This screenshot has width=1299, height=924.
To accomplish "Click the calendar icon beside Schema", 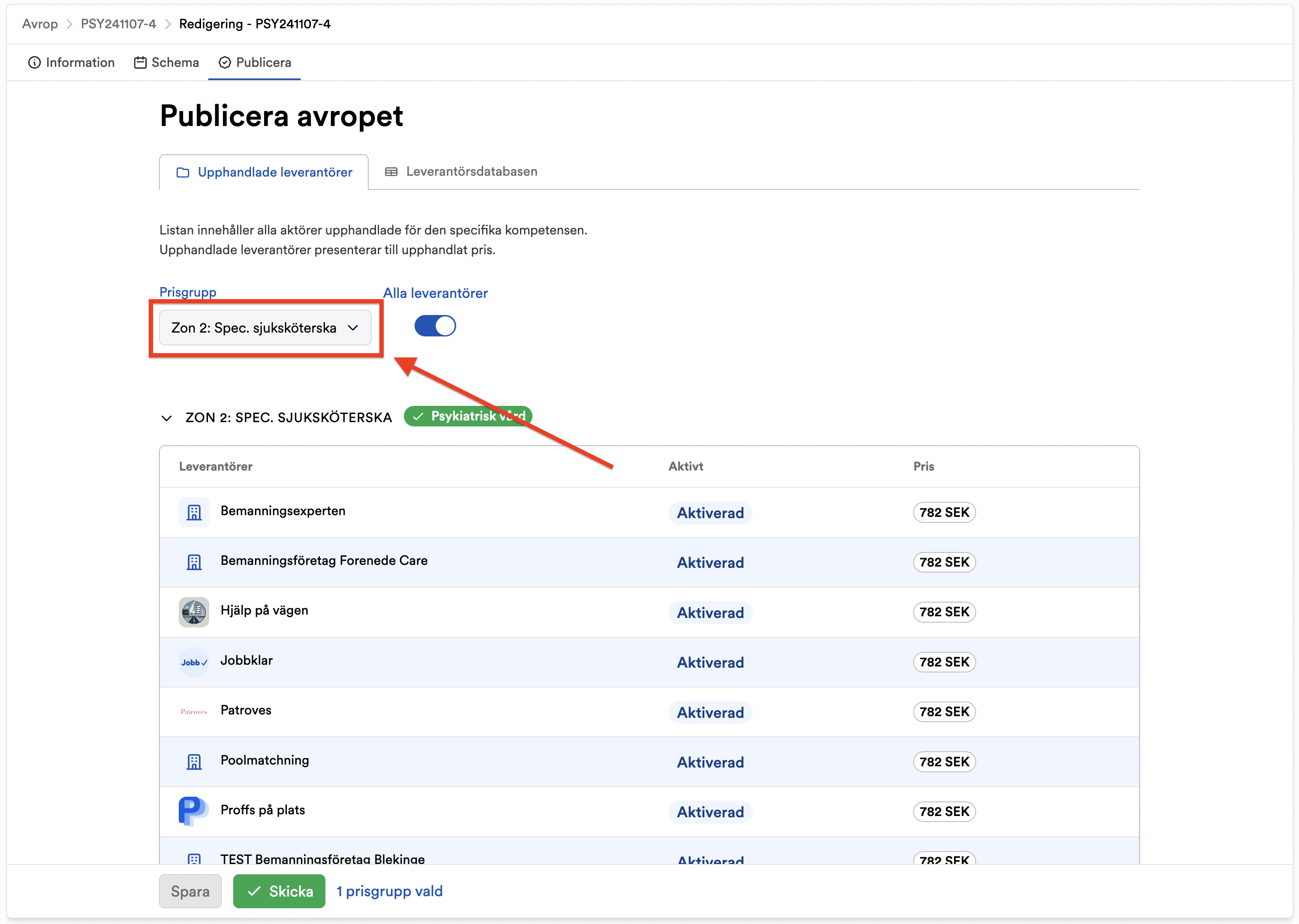I will (140, 63).
